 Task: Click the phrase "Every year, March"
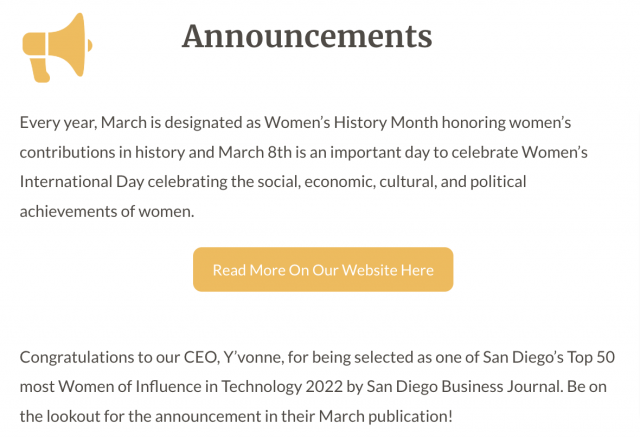click(83, 122)
